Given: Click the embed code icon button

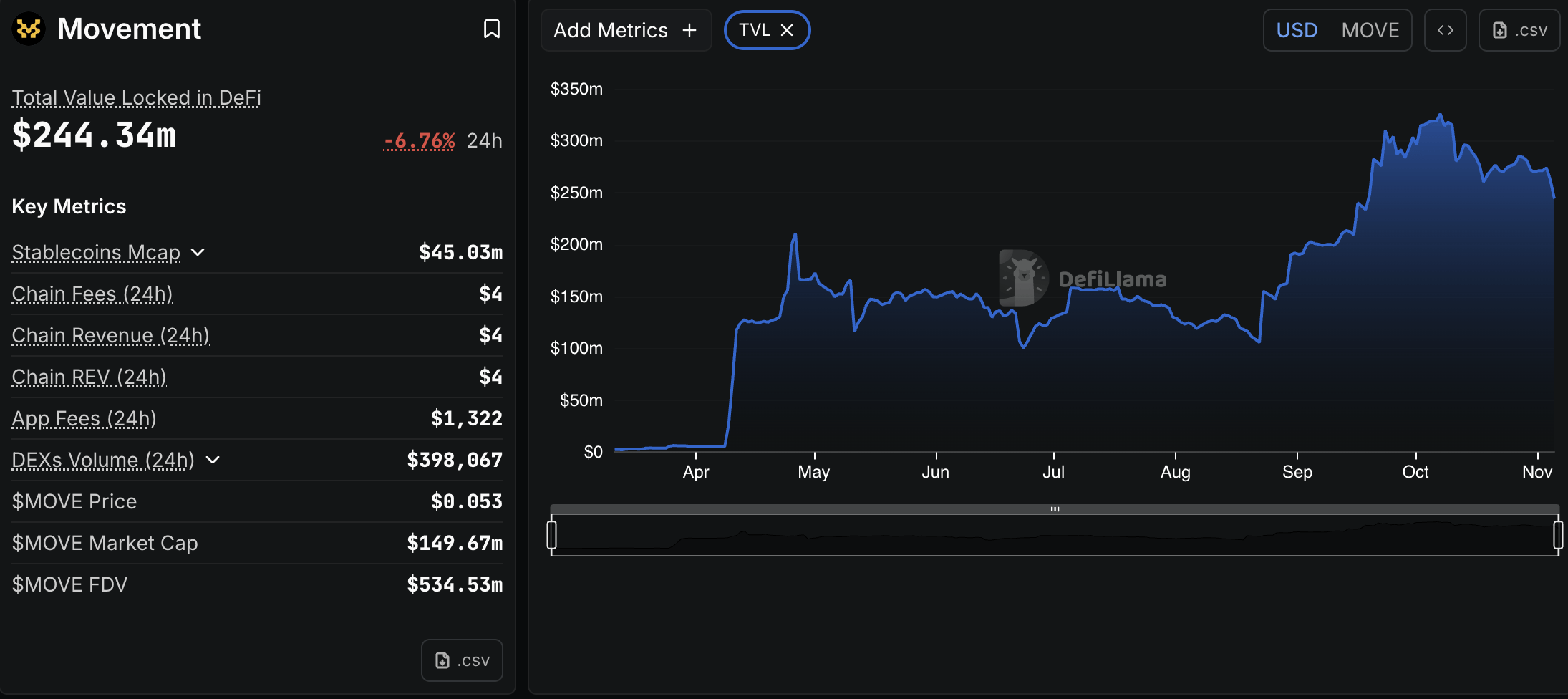Looking at the screenshot, I should pos(1445,30).
